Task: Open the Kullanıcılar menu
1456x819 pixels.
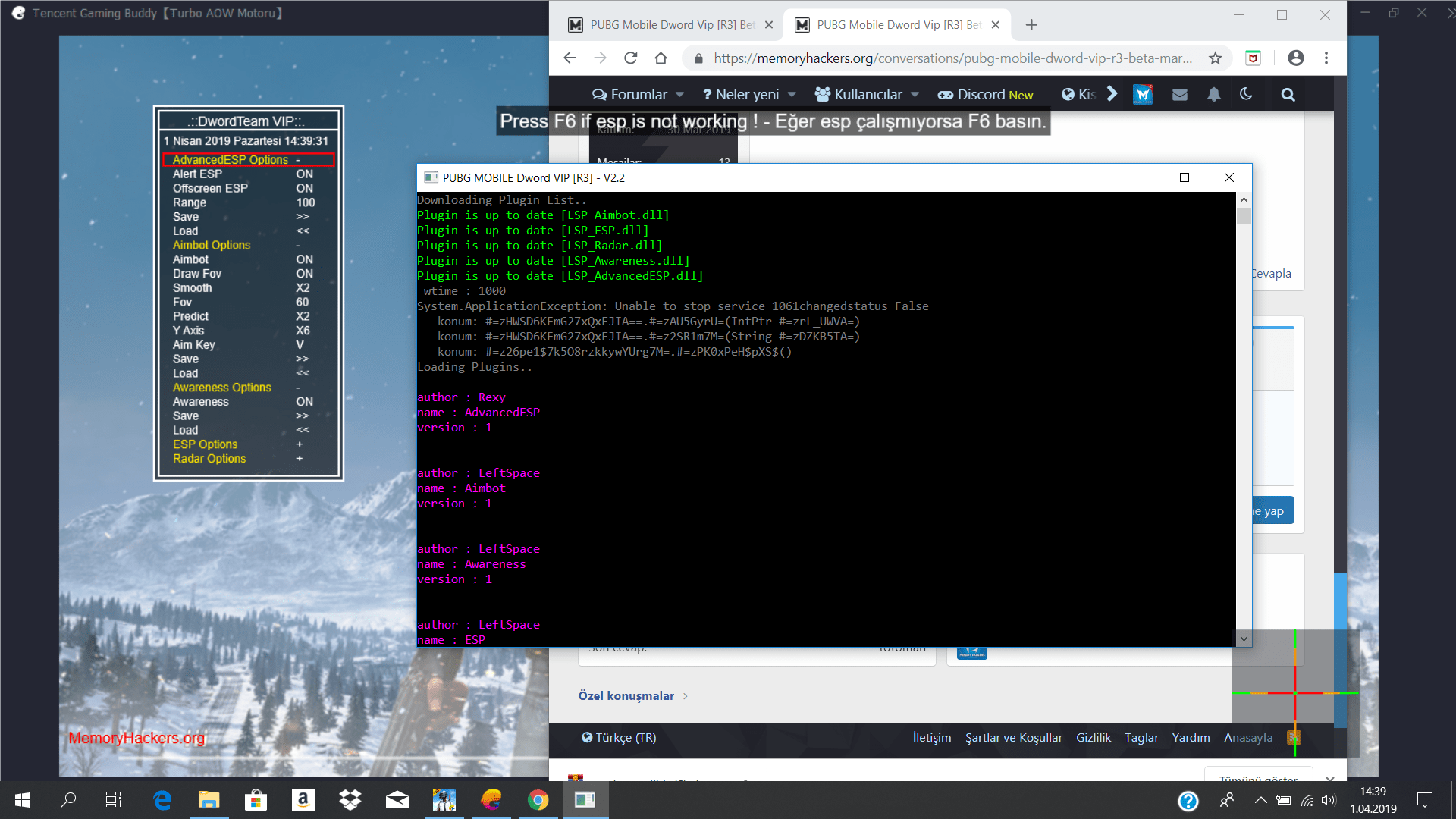Action: tap(858, 94)
